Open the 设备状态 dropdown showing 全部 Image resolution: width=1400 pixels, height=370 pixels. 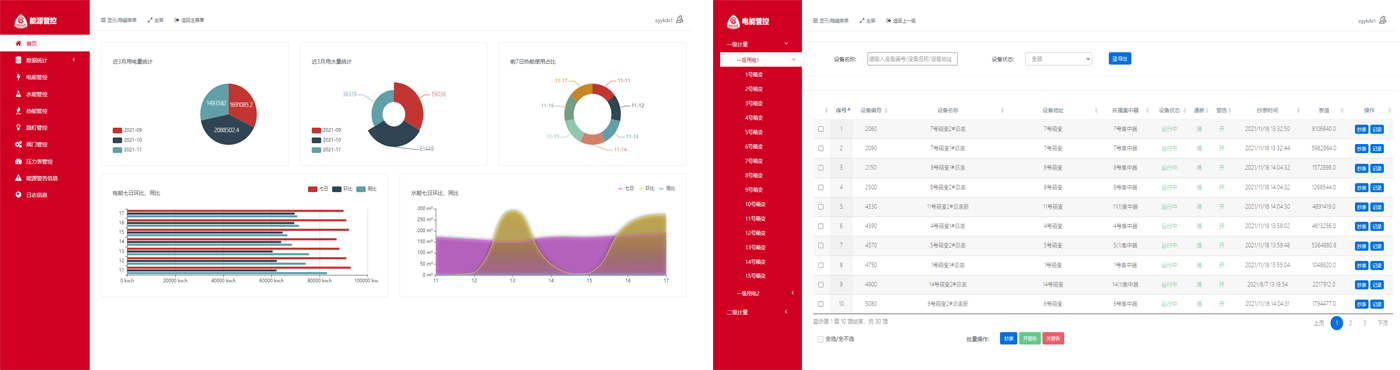[1058, 59]
